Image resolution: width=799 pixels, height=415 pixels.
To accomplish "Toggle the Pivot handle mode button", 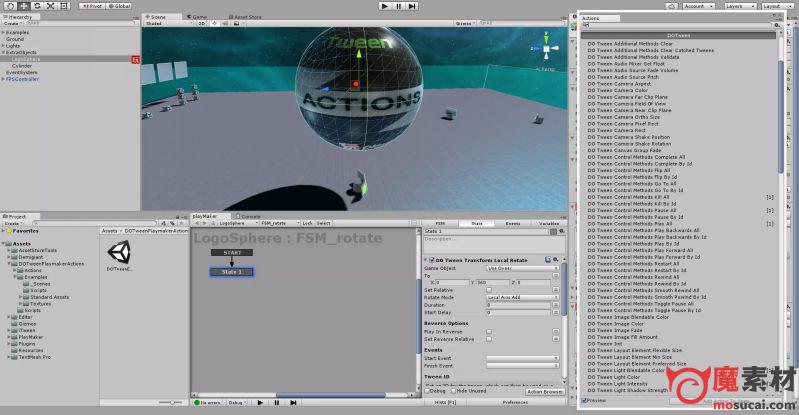I will coord(92,6).
